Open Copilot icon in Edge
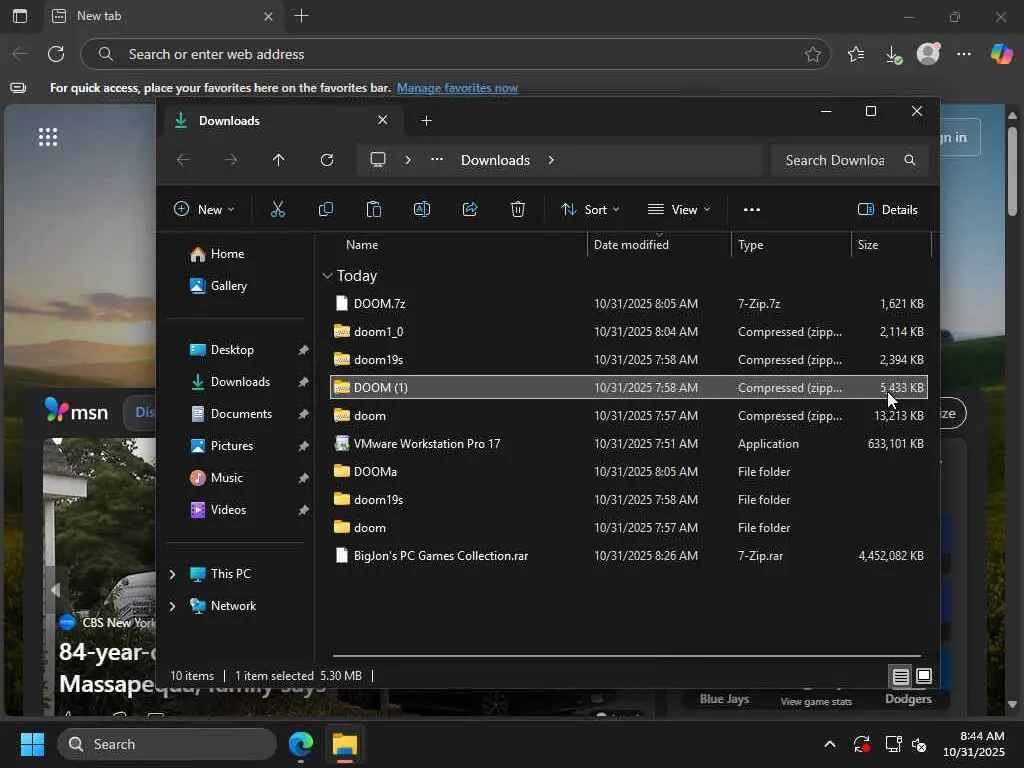1024x768 pixels. click(1001, 54)
